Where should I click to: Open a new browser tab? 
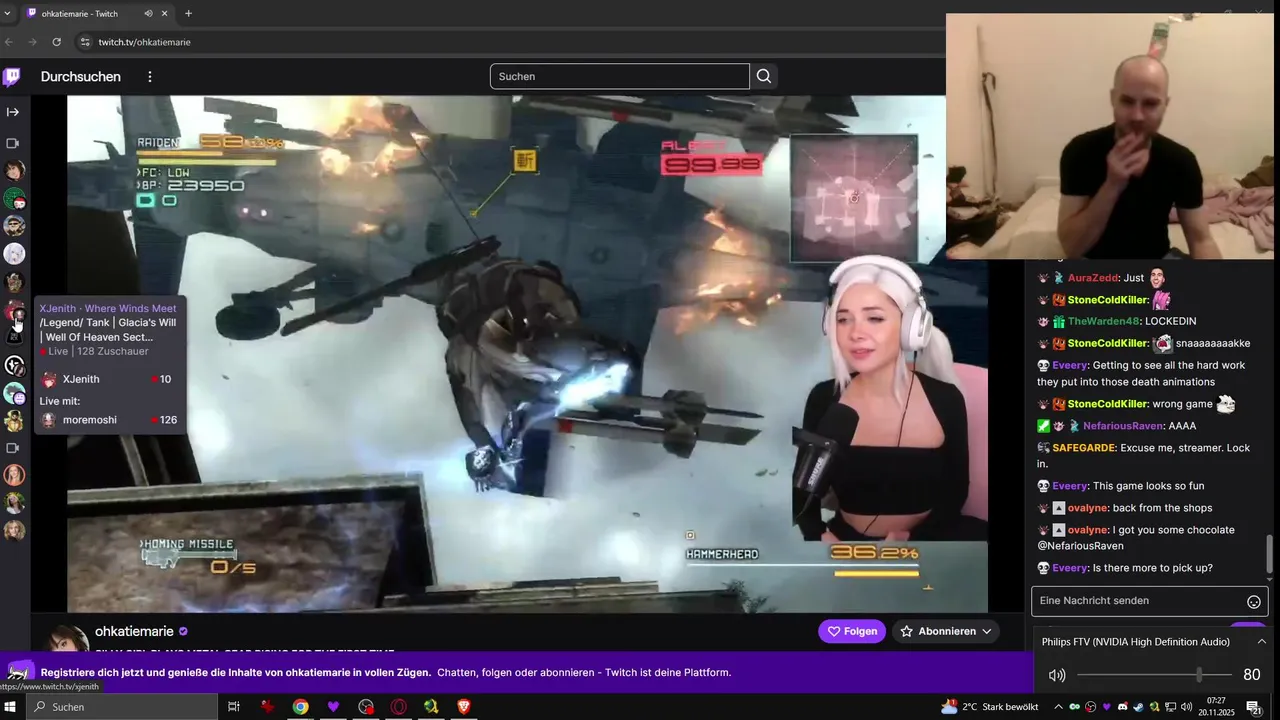(188, 13)
